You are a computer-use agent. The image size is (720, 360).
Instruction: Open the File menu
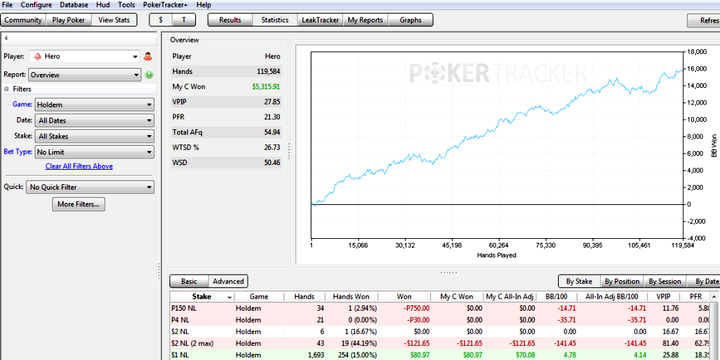(x=7, y=5)
